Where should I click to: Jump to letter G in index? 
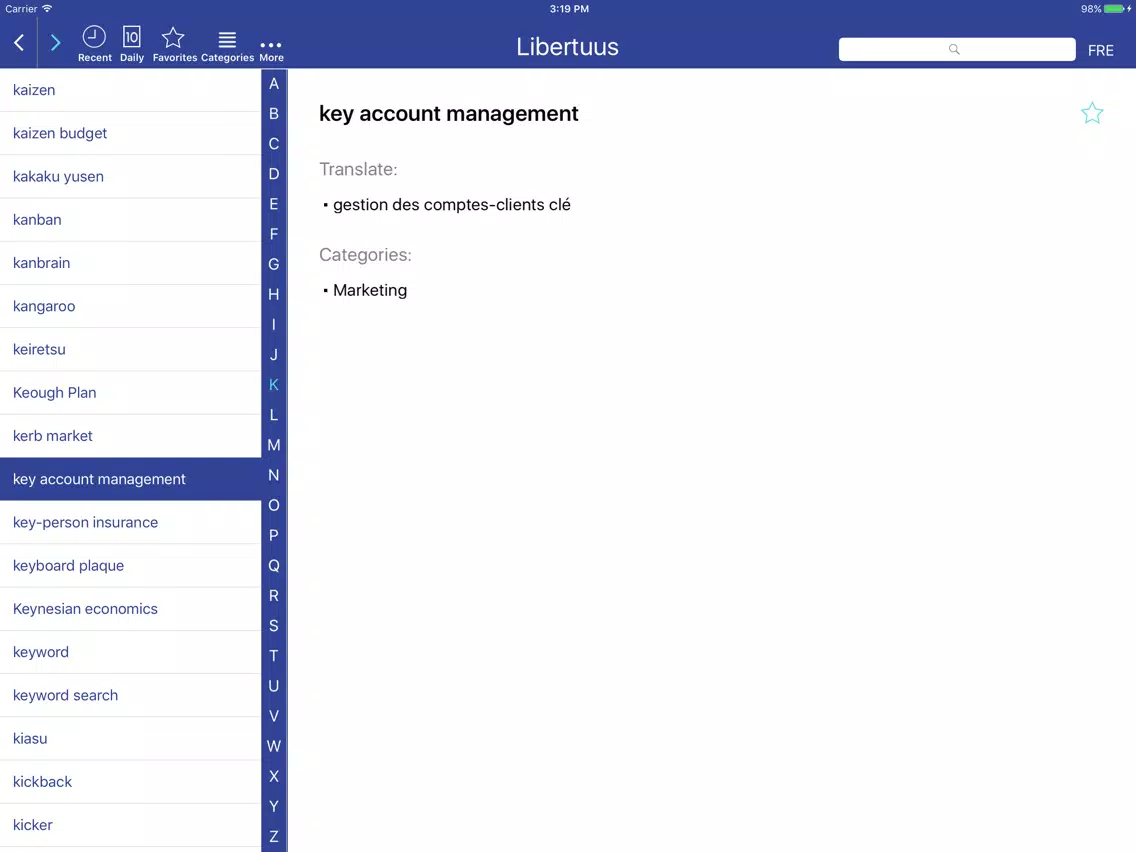274,264
